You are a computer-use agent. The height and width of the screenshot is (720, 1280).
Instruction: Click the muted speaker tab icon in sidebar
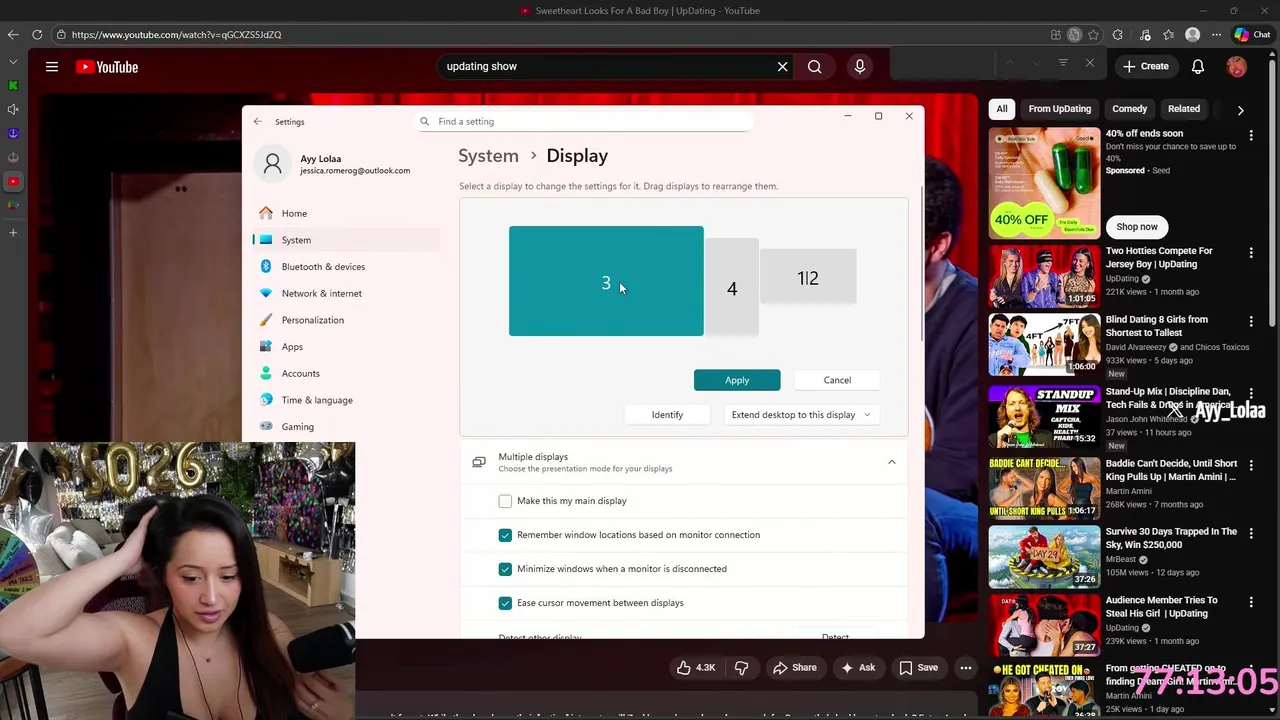point(13,109)
